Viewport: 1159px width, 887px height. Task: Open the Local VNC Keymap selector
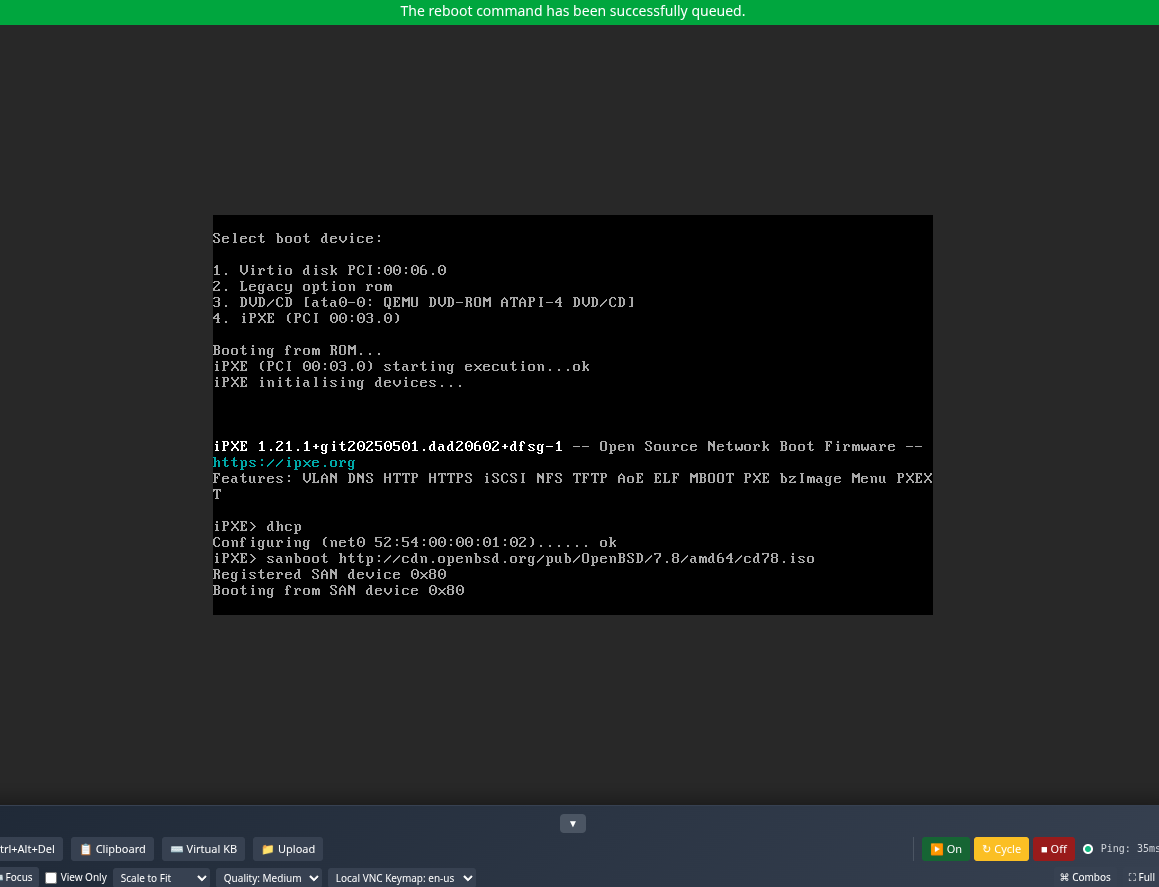click(402, 877)
